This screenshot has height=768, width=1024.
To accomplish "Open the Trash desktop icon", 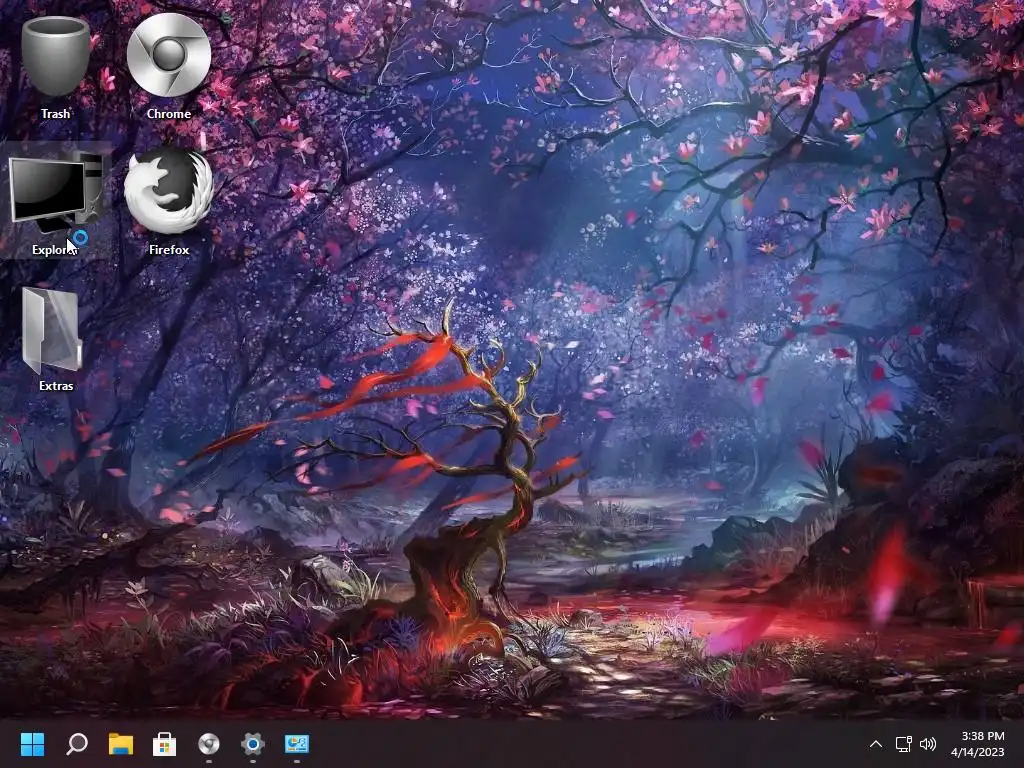I will click(x=56, y=57).
